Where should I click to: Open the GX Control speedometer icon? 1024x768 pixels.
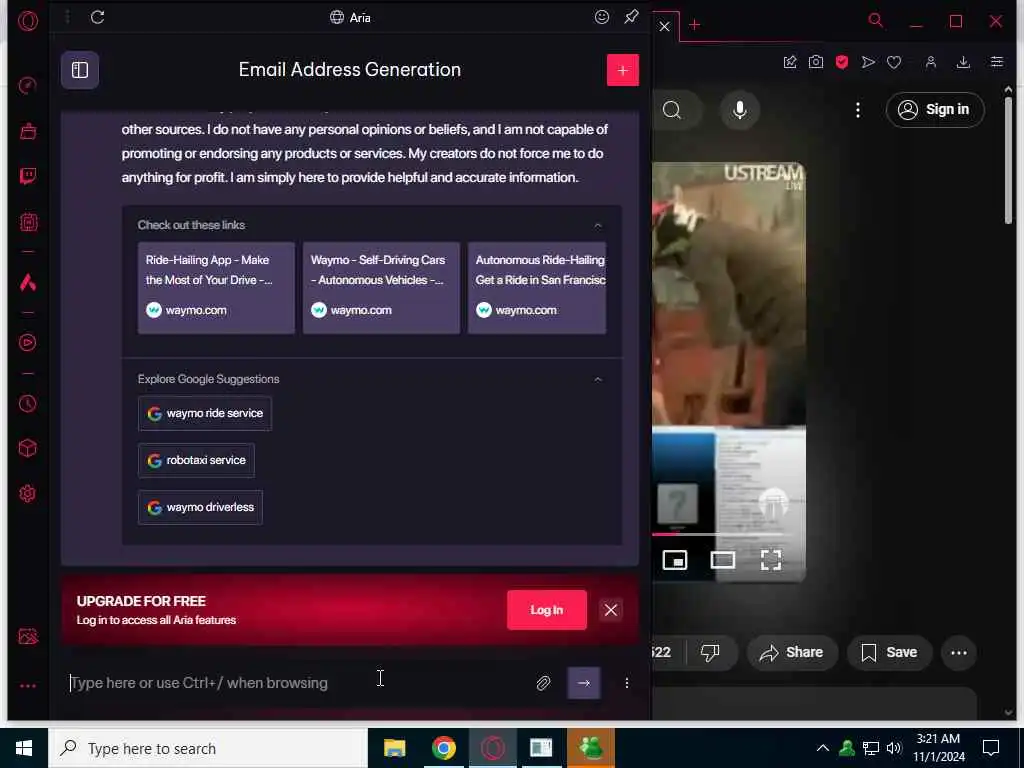pyautogui.click(x=27, y=85)
